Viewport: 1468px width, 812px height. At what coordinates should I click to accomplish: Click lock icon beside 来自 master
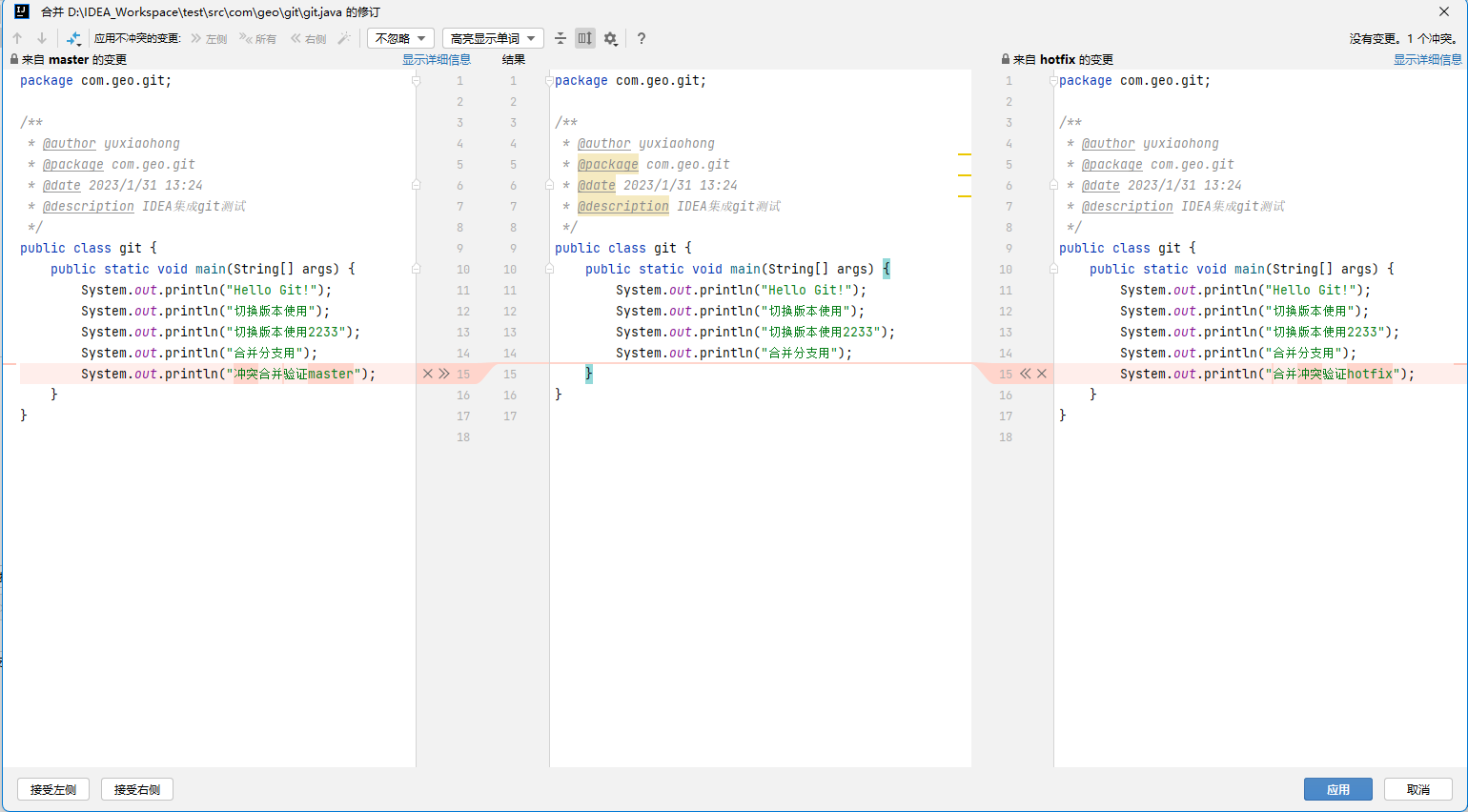[x=14, y=59]
